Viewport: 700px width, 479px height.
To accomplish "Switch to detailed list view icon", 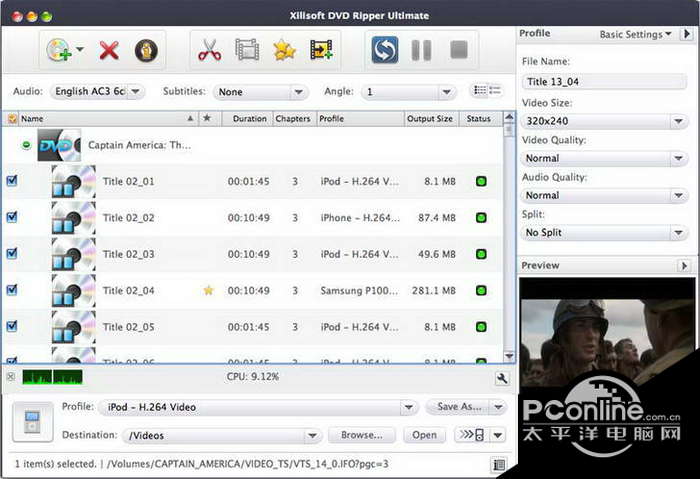I will click(480, 91).
